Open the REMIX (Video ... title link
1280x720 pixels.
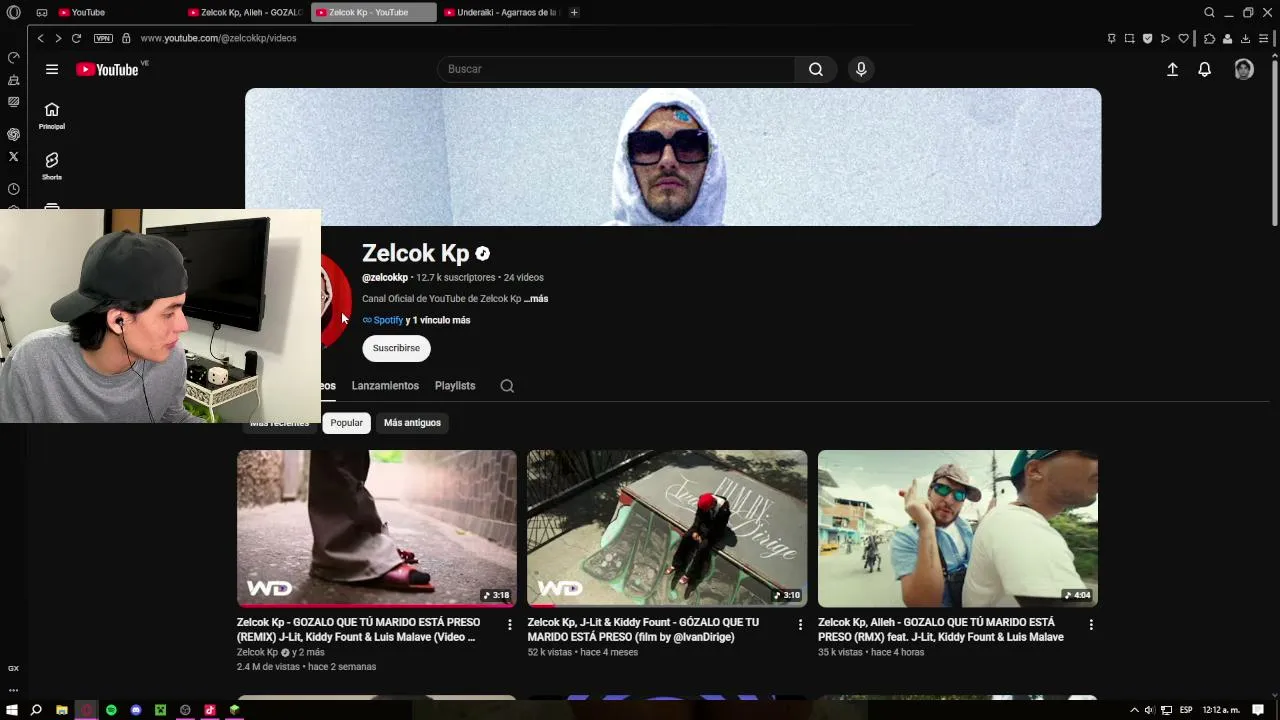click(x=358, y=629)
